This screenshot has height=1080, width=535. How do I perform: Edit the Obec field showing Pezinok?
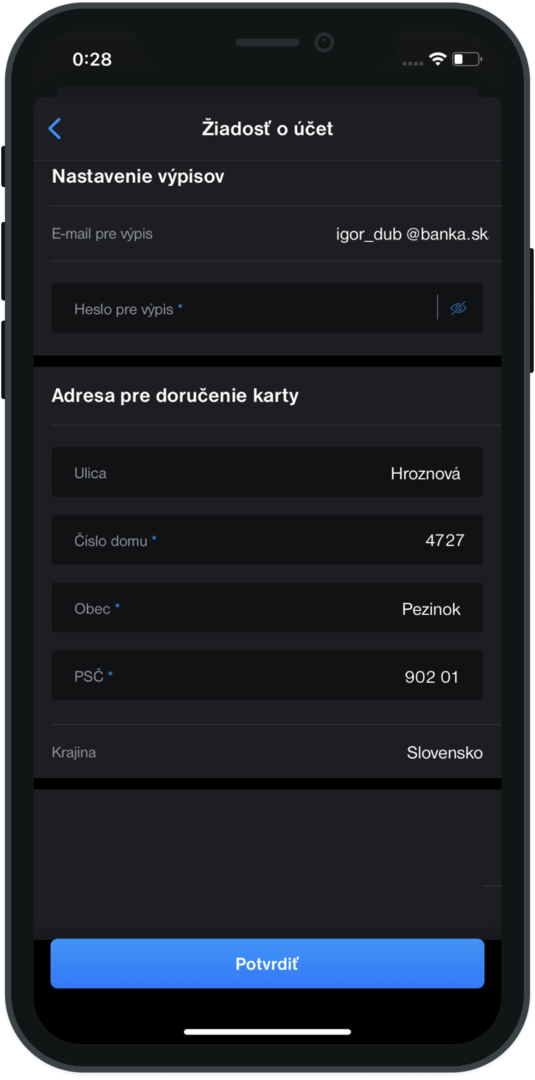coord(267,608)
